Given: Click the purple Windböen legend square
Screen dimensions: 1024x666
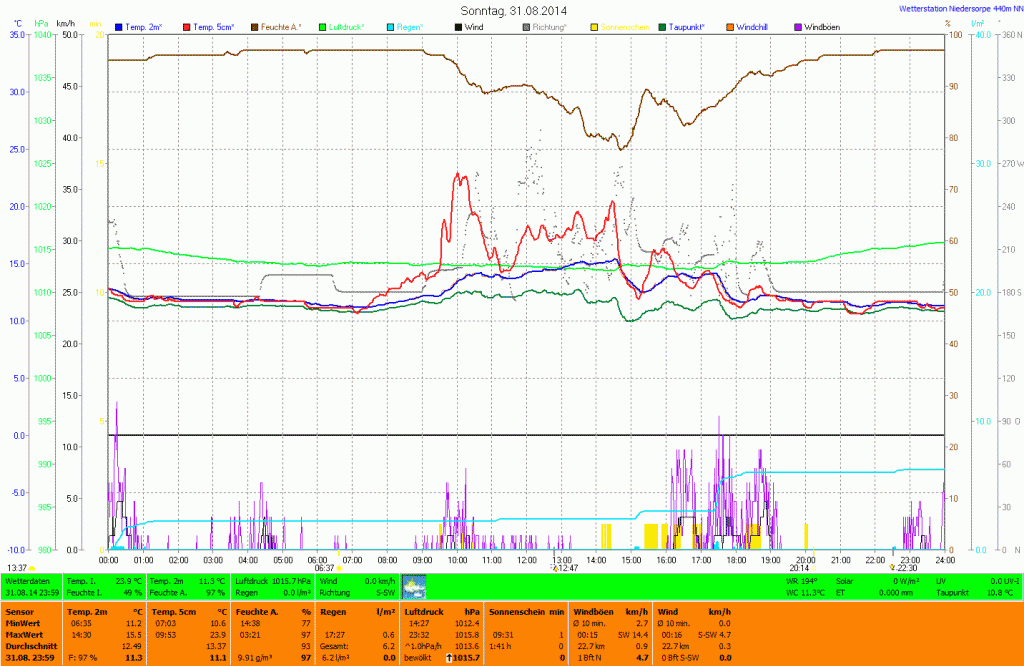Looking at the screenshot, I should point(798,26).
